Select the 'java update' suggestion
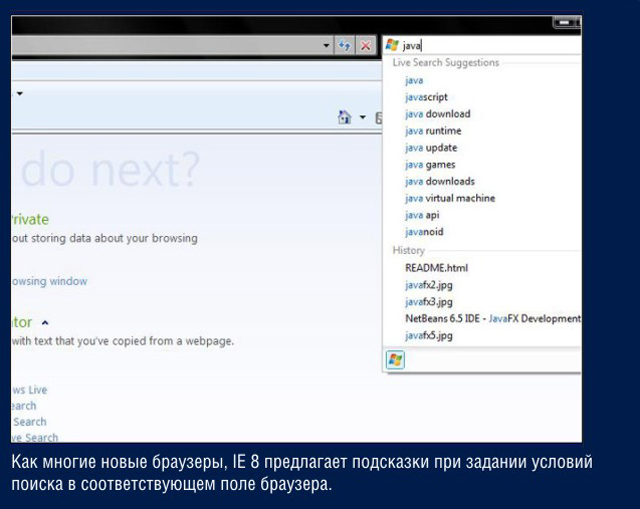This screenshot has height=509, width=640. (x=431, y=148)
